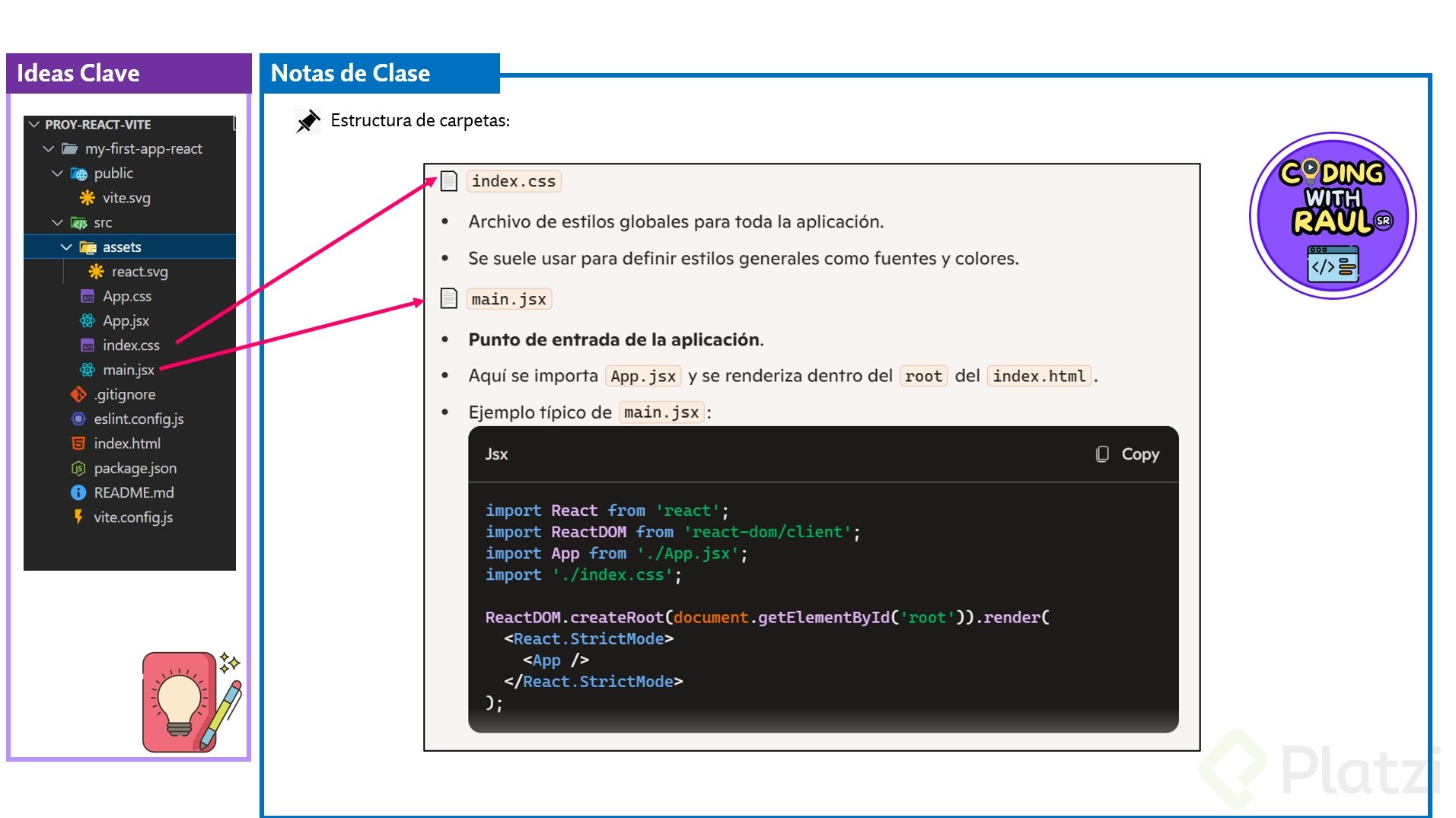The height and width of the screenshot is (818, 1456).
Task: Click the main.jsx React icon in explorer
Action: tap(88, 370)
